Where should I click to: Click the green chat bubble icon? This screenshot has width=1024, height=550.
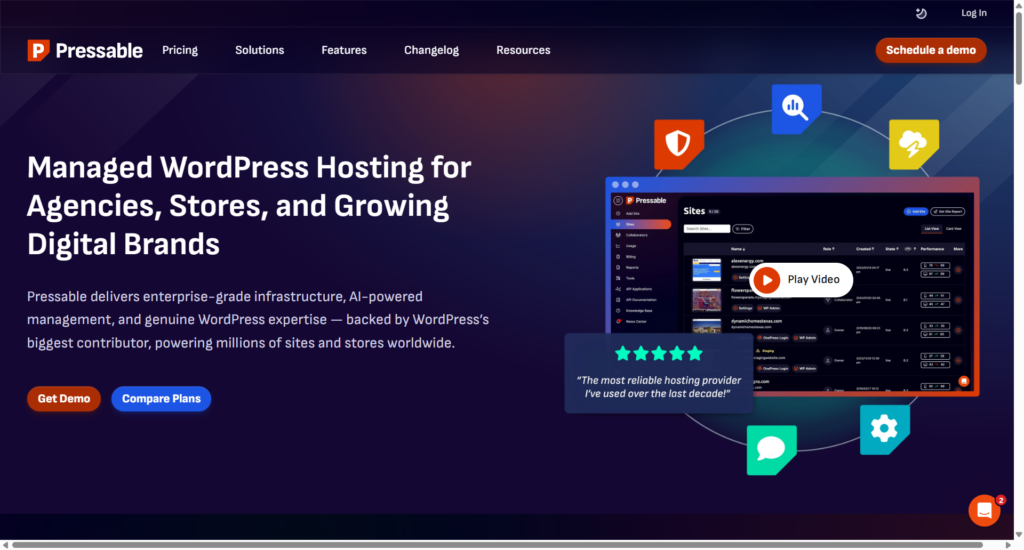pos(771,450)
